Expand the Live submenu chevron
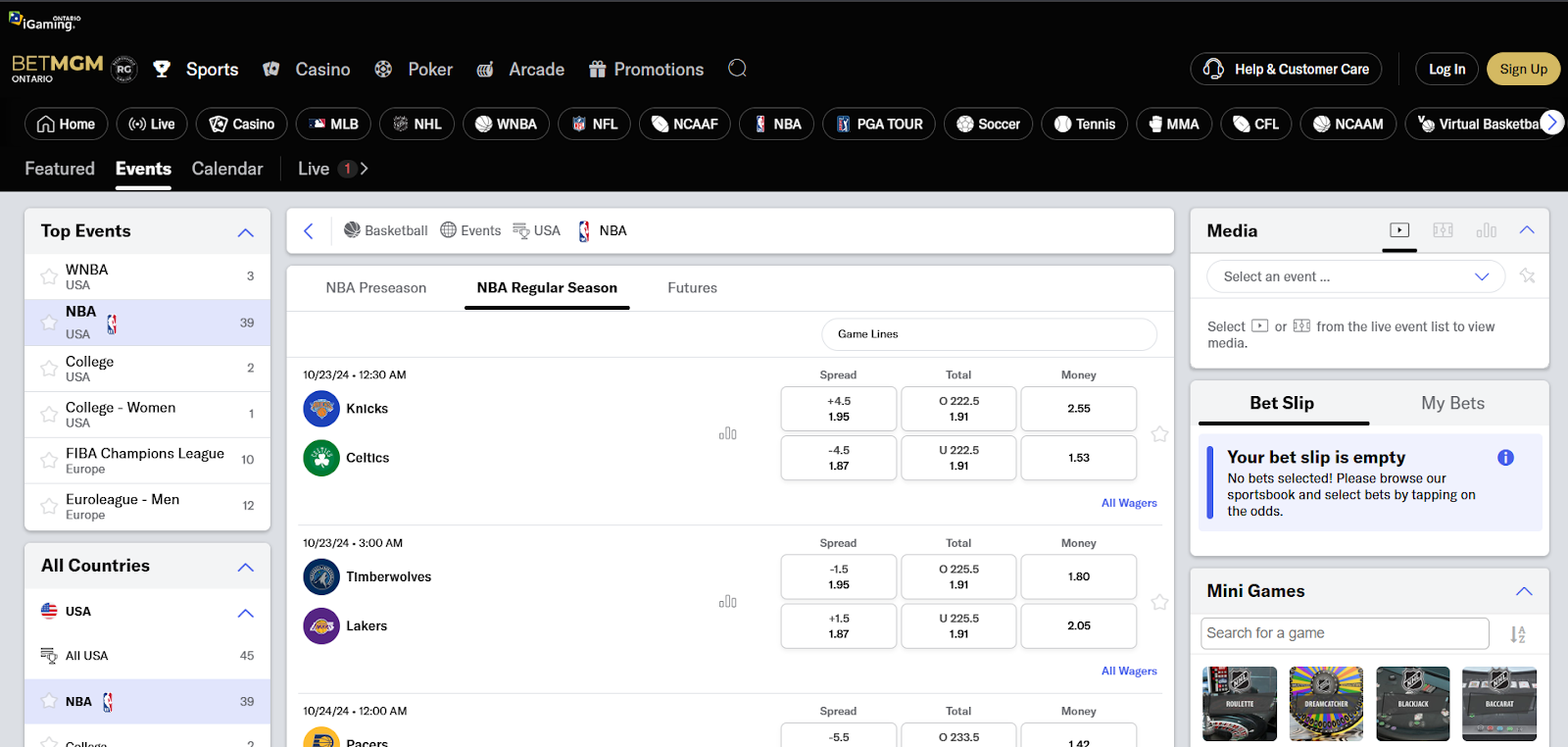Image resolution: width=1568 pixels, height=747 pixels. [364, 169]
